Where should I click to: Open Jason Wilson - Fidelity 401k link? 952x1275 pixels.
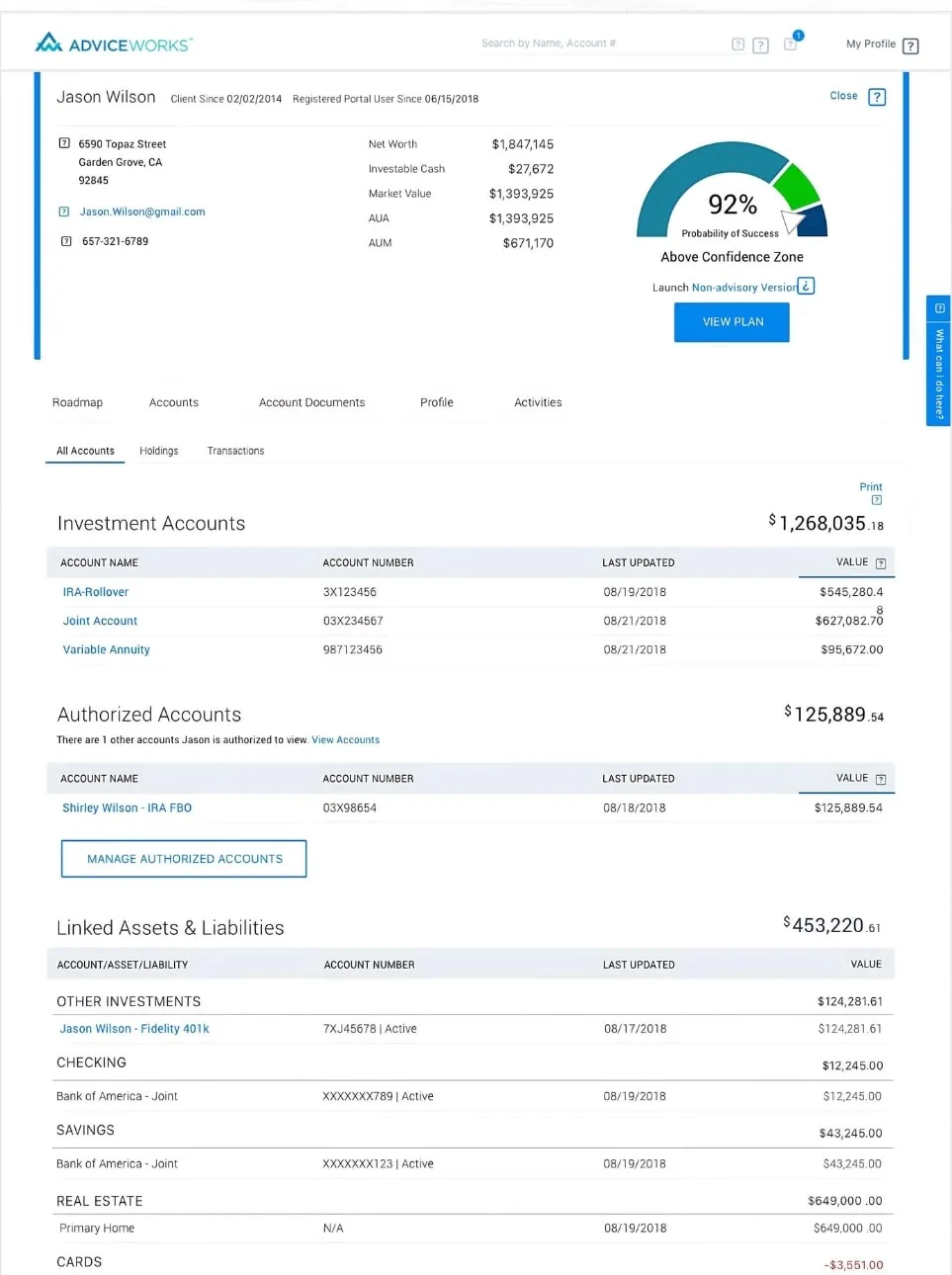[x=134, y=1029]
